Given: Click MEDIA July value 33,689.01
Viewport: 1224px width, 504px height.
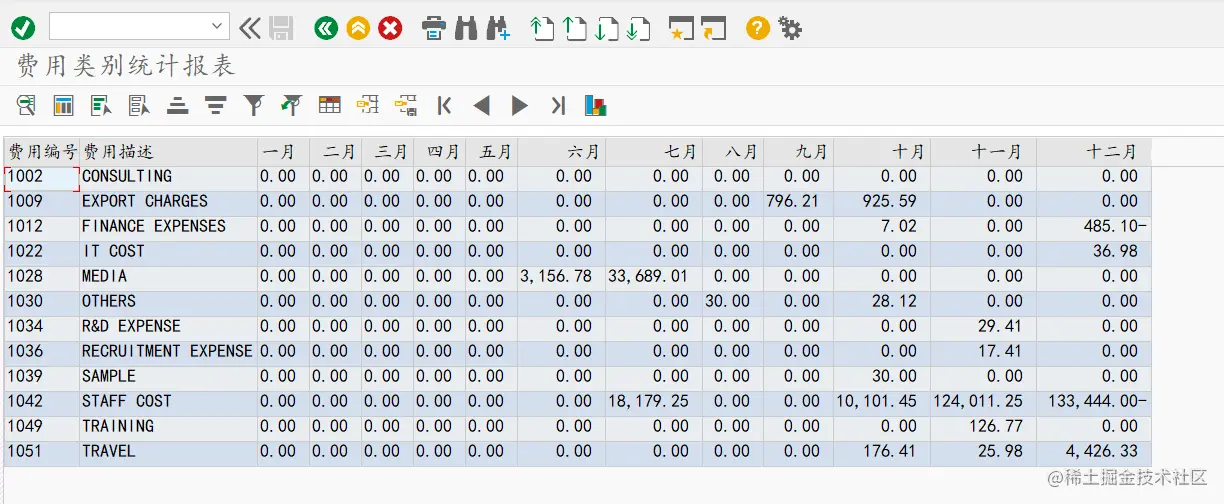Looking at the screenshot, I should (x=648, y=277).
